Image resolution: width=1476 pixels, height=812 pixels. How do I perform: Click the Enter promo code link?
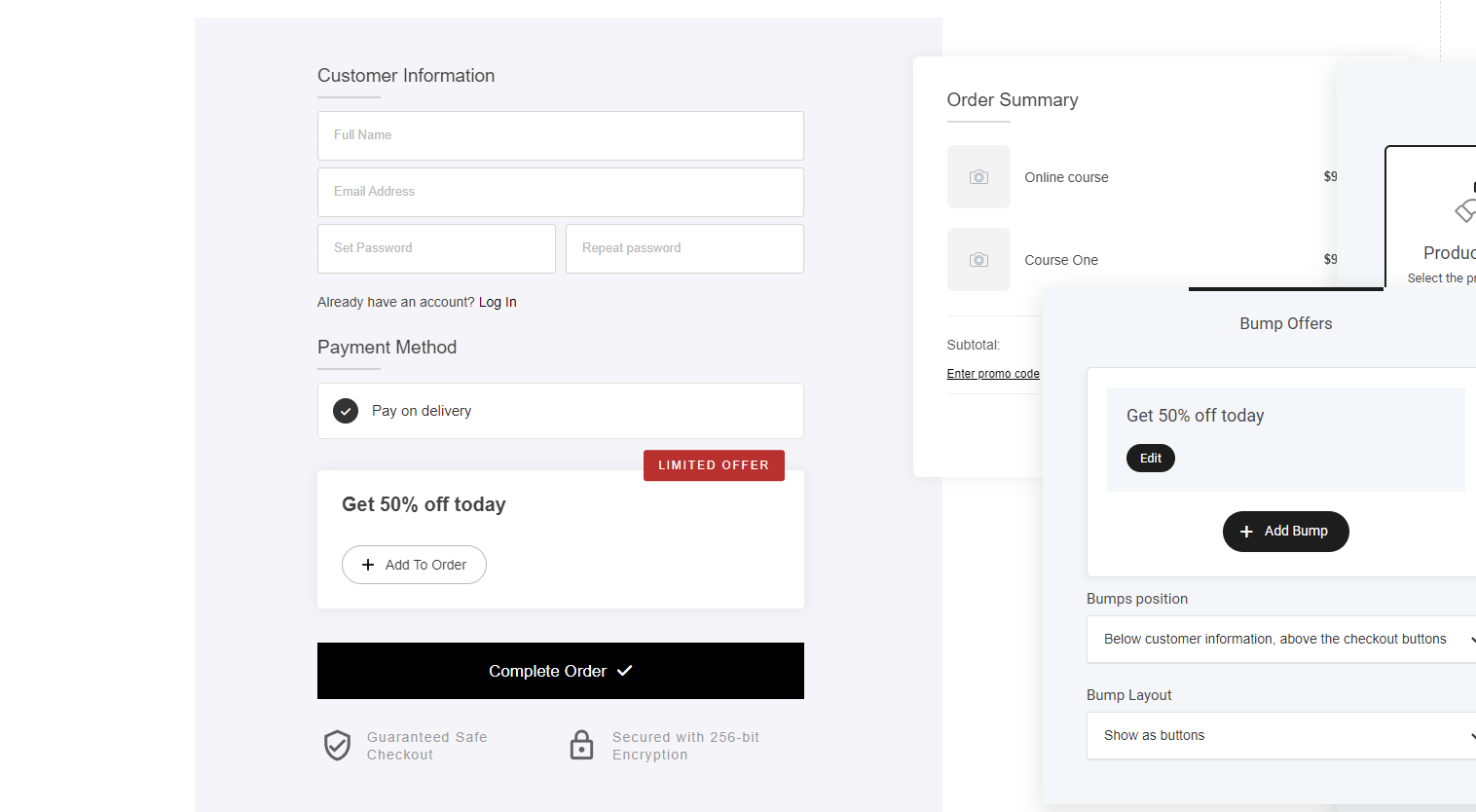(993, 374)
